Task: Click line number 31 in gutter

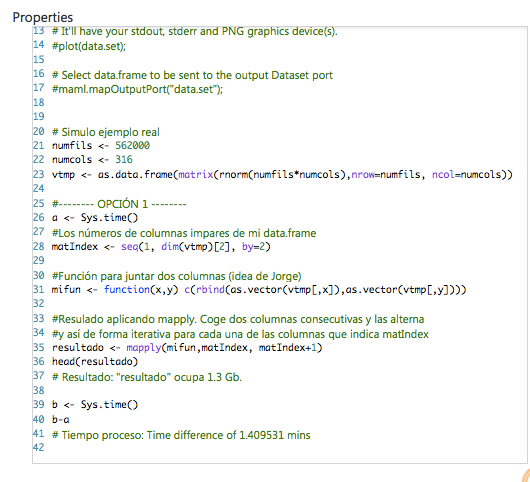Action: pyautogui.click(x=39, y=290)
